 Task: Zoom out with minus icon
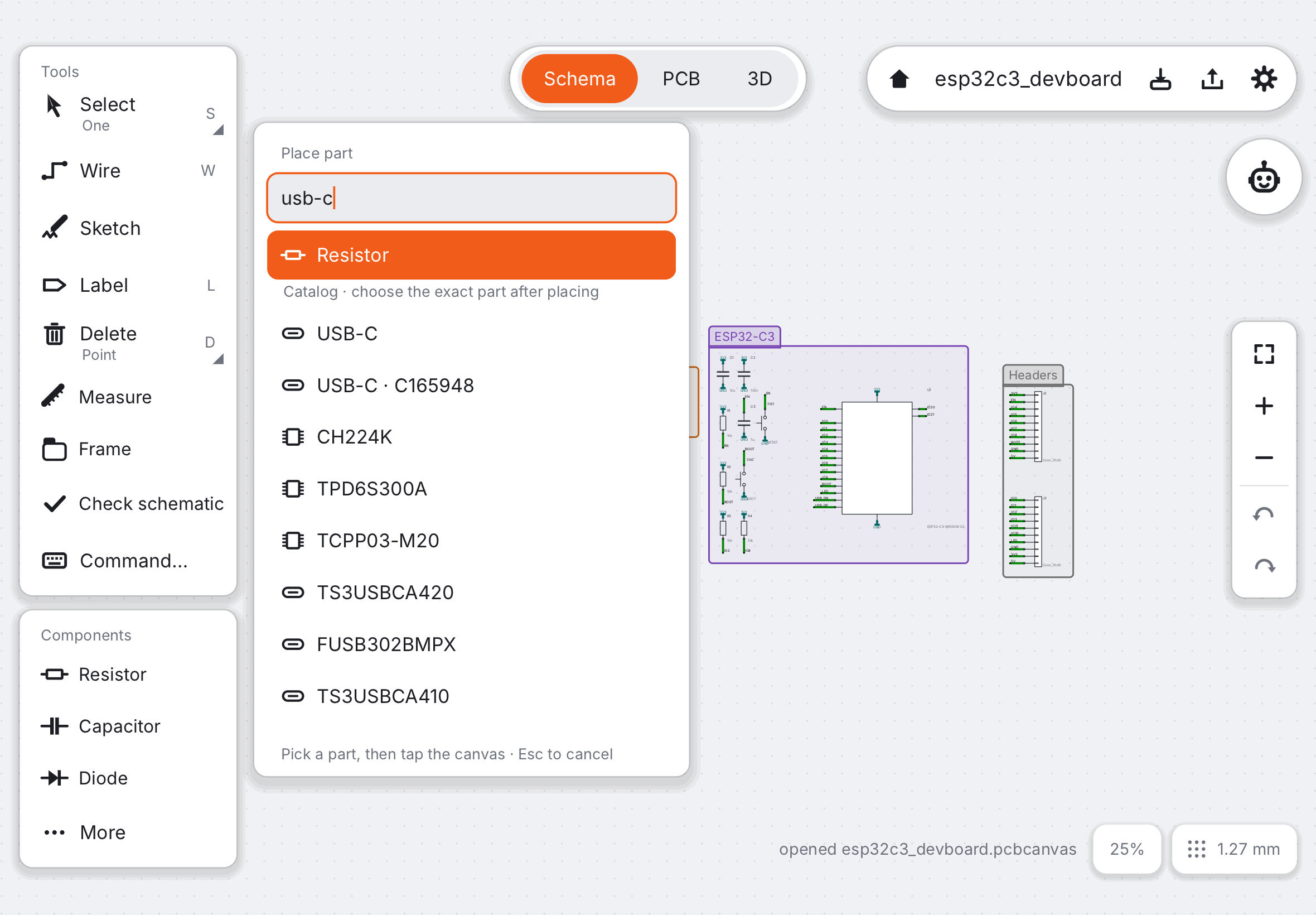[1264, 458]
